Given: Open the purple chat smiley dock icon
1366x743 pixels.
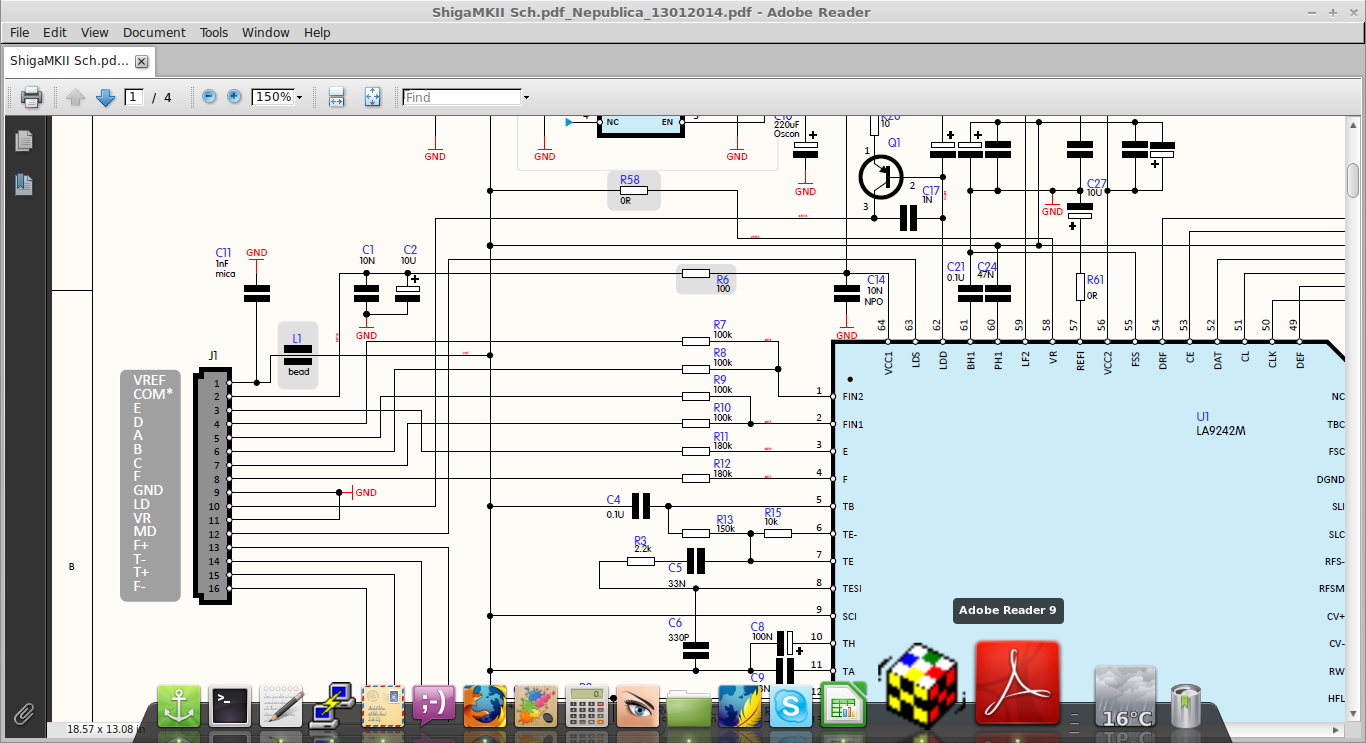Looking at the screenshot, I should tap(434, 706).
